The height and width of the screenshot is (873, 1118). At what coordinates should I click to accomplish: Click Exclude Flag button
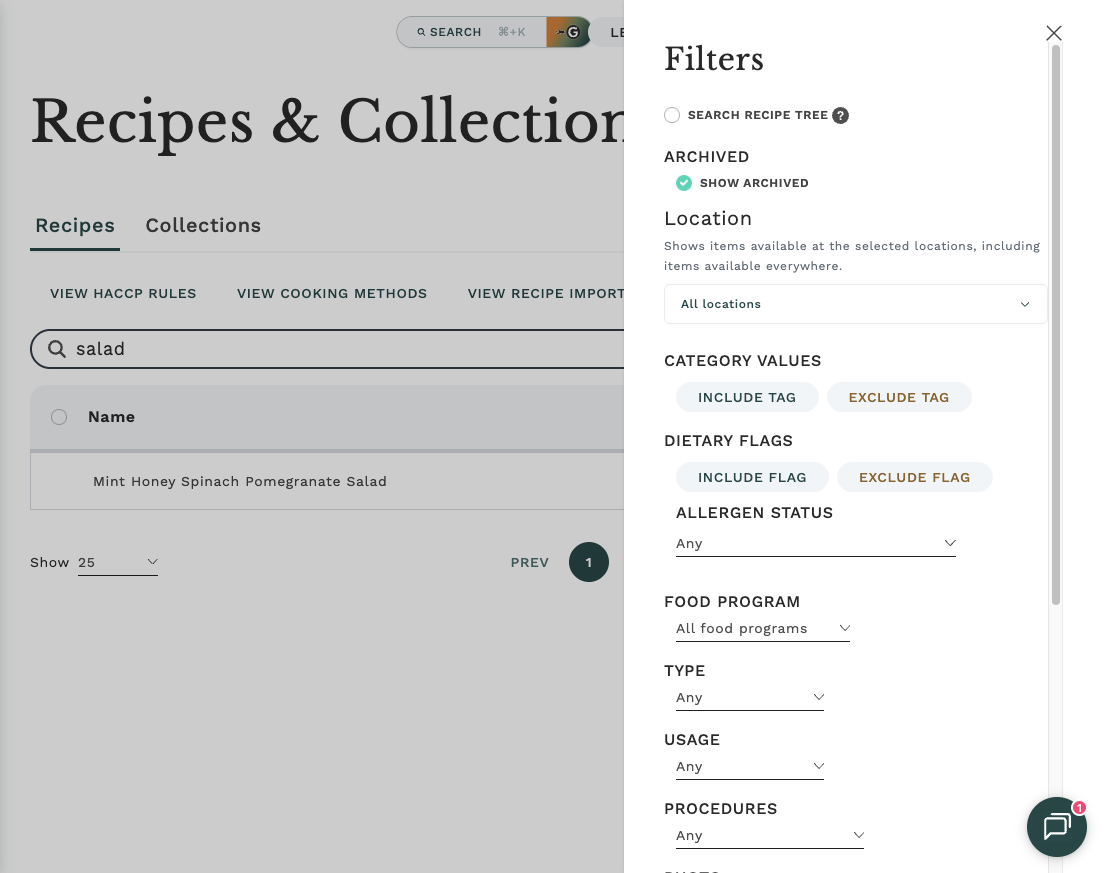[x=914, y=477]
